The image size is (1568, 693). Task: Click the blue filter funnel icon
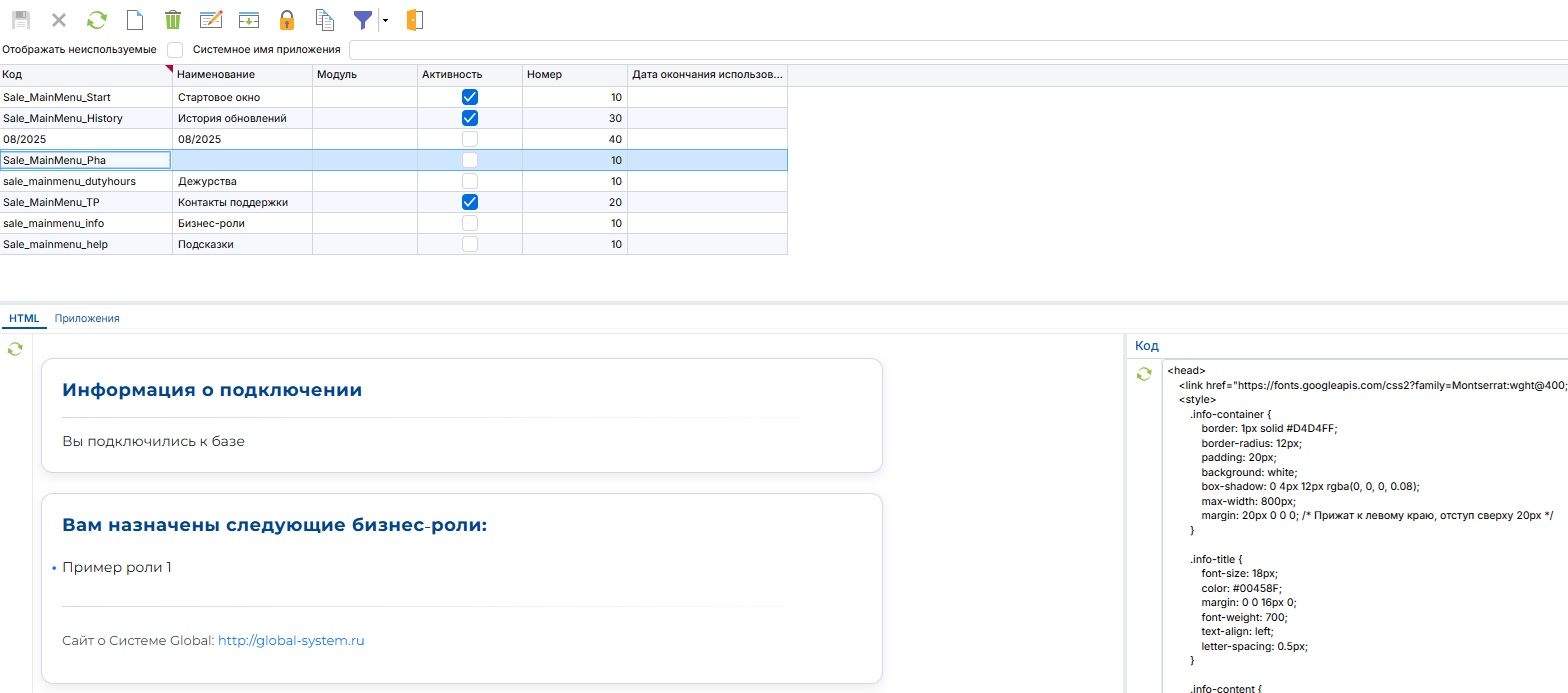363,20
